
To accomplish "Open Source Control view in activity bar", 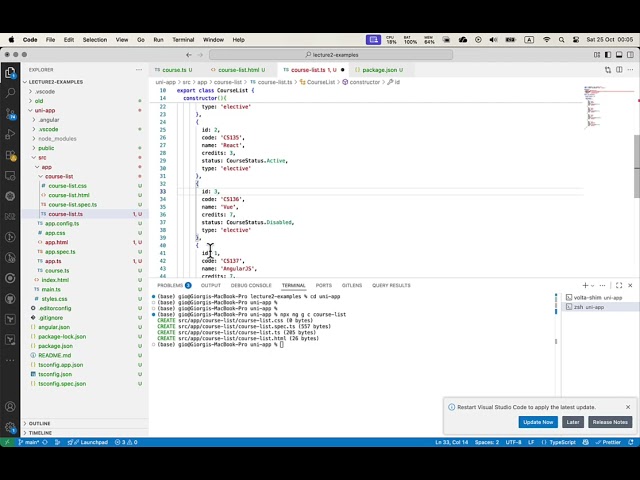I will [10, 114].
